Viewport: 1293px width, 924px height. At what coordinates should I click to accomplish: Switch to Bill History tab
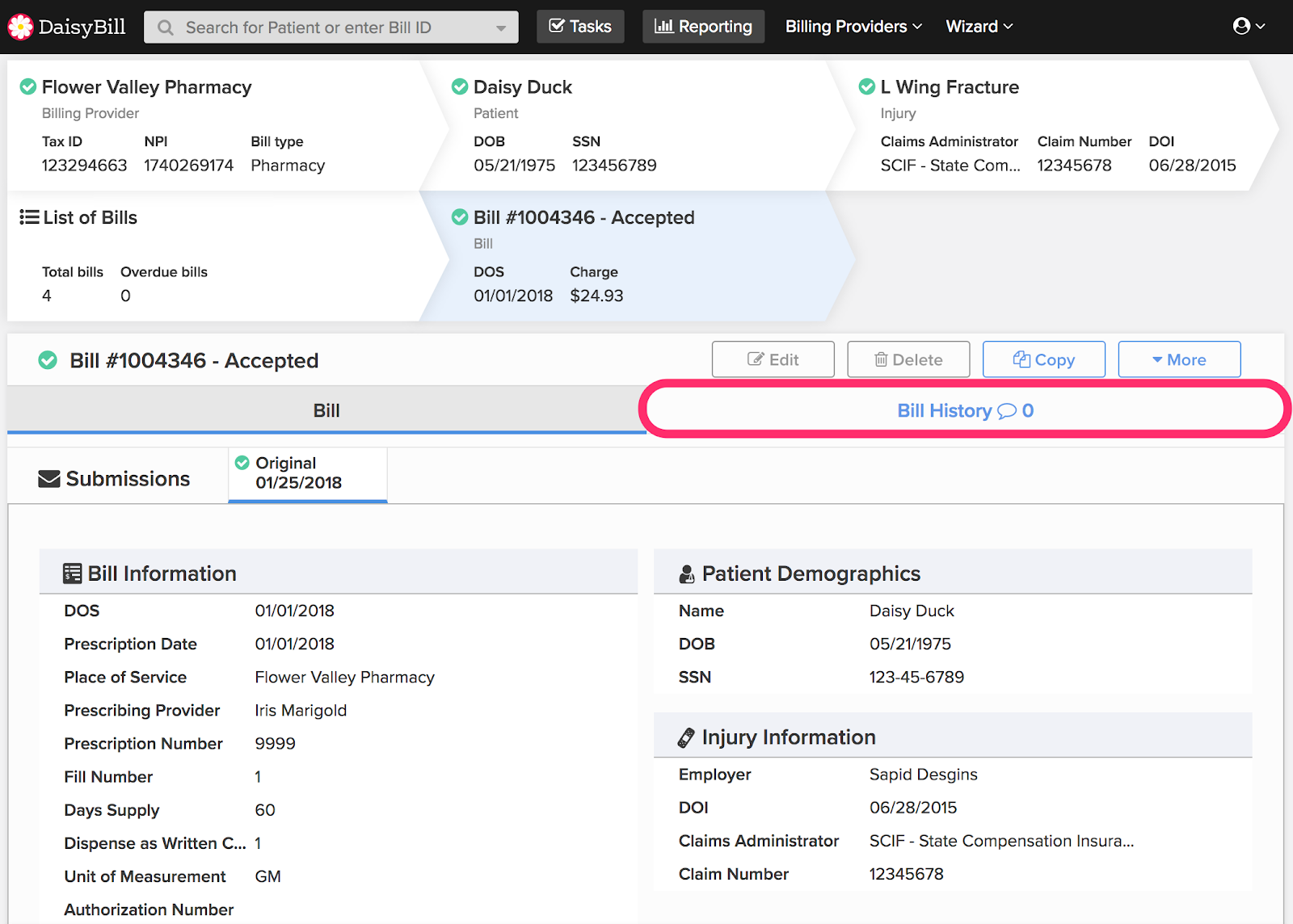click(965, 410)
